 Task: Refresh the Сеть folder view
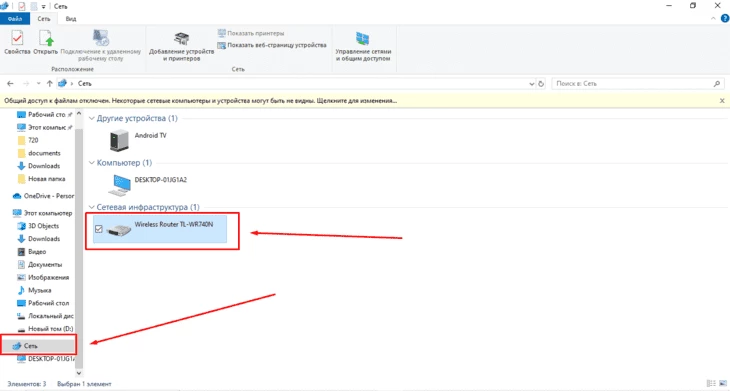[x=541, y=84]
